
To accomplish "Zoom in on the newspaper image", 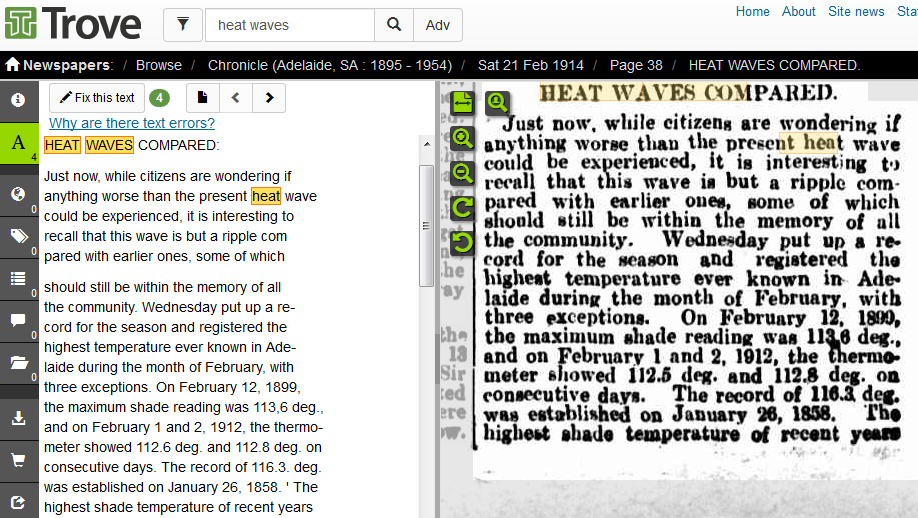I will [x=462, y=138].
